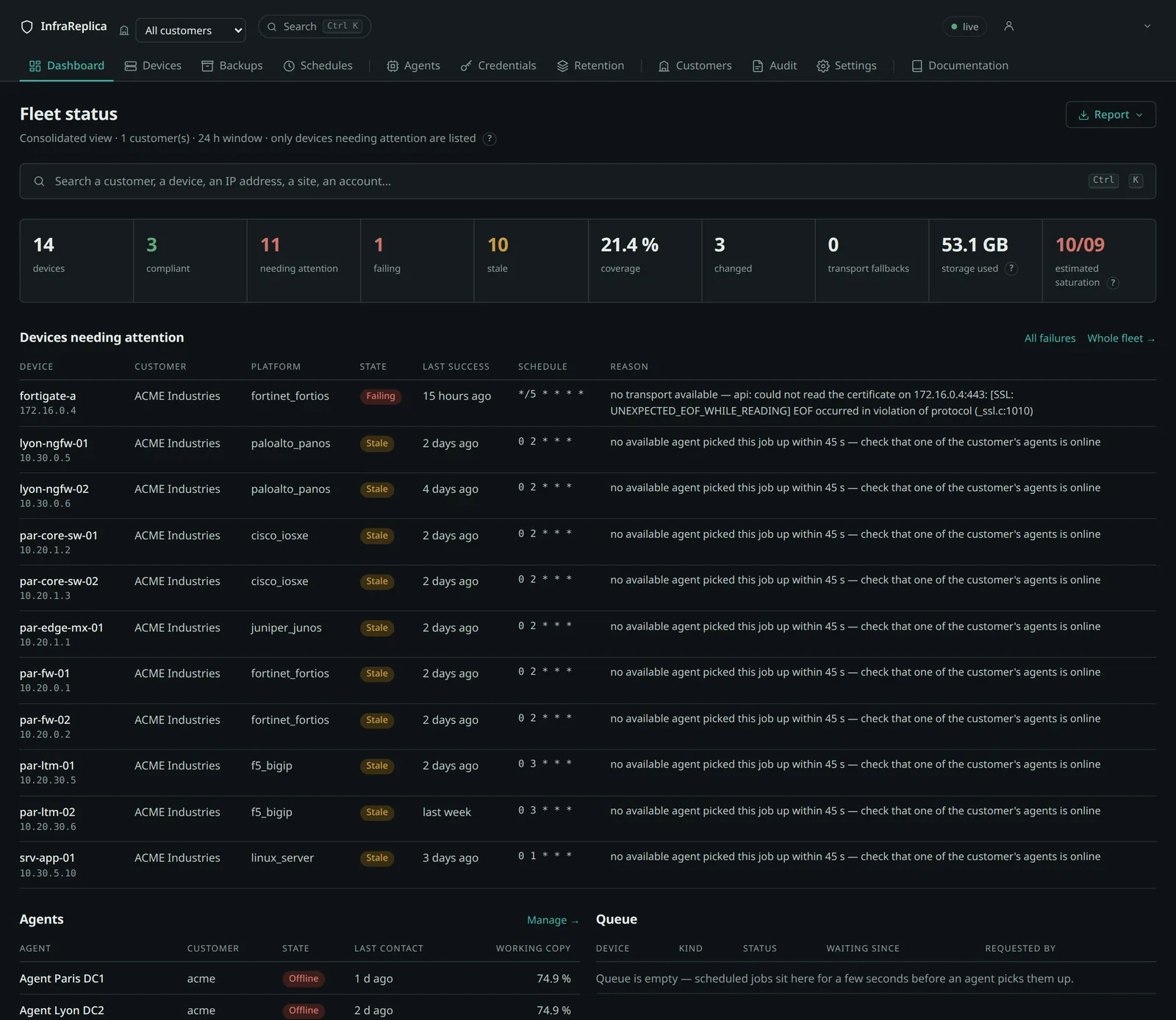This screenshot has width=1176, height=1020.
Task: Click the Settings gear icon
Action: (823, 66)
